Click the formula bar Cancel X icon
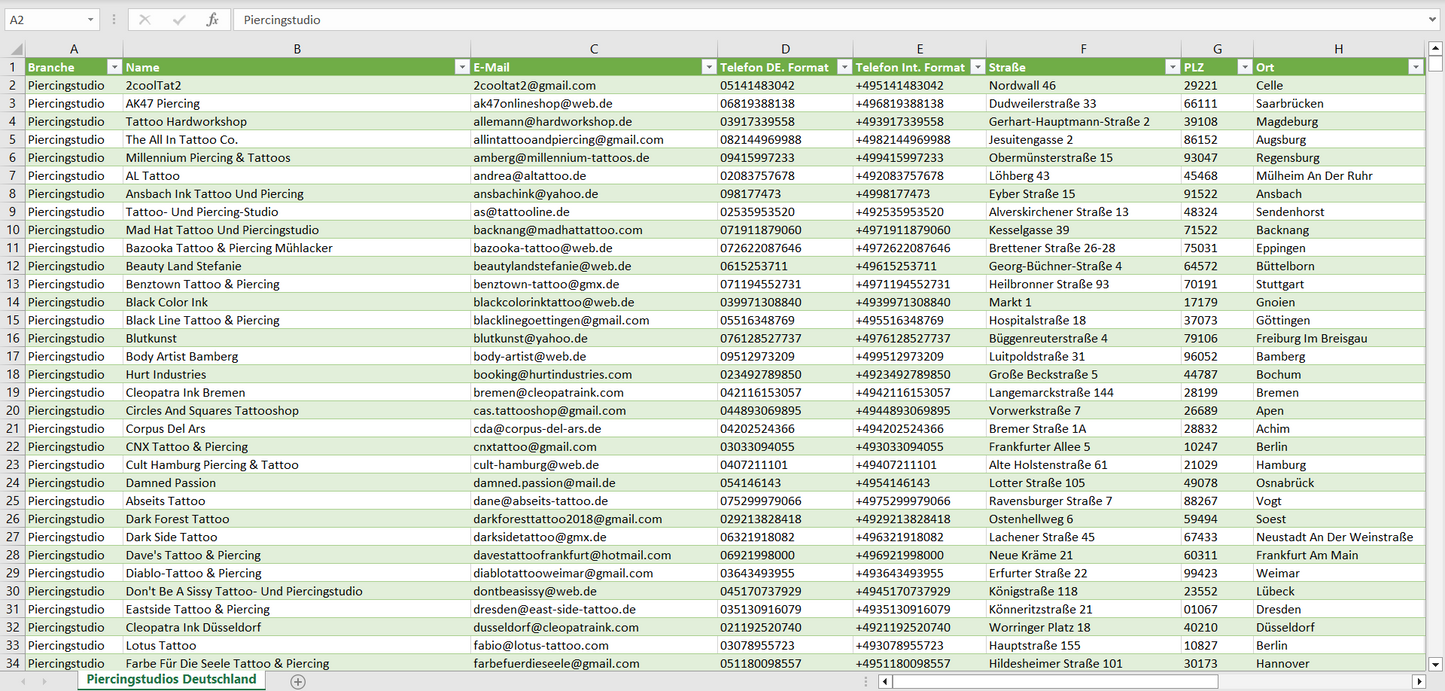This screenshot has height=691, width=1445. point(145,20)
